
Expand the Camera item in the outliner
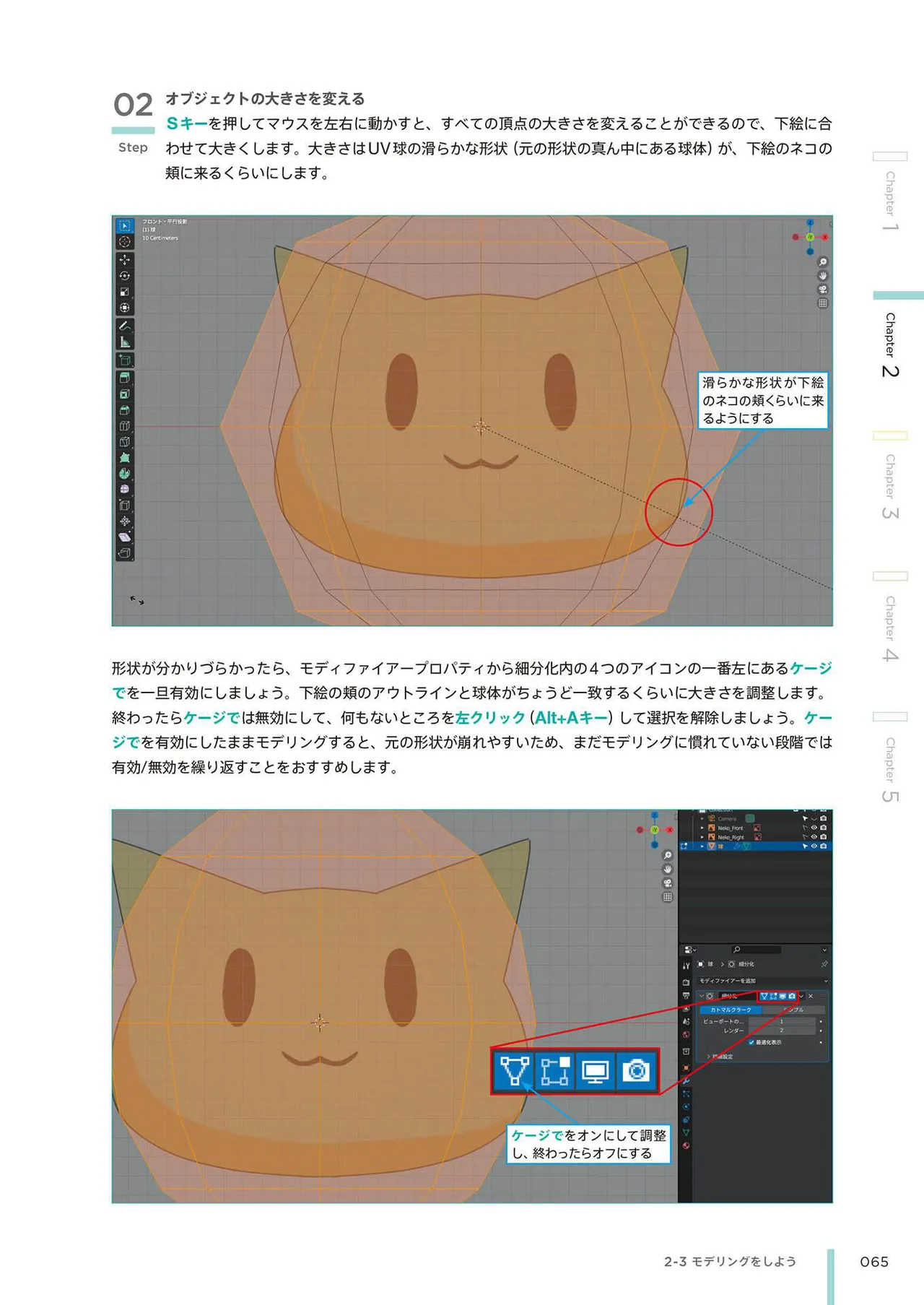(x=702, y=819)
